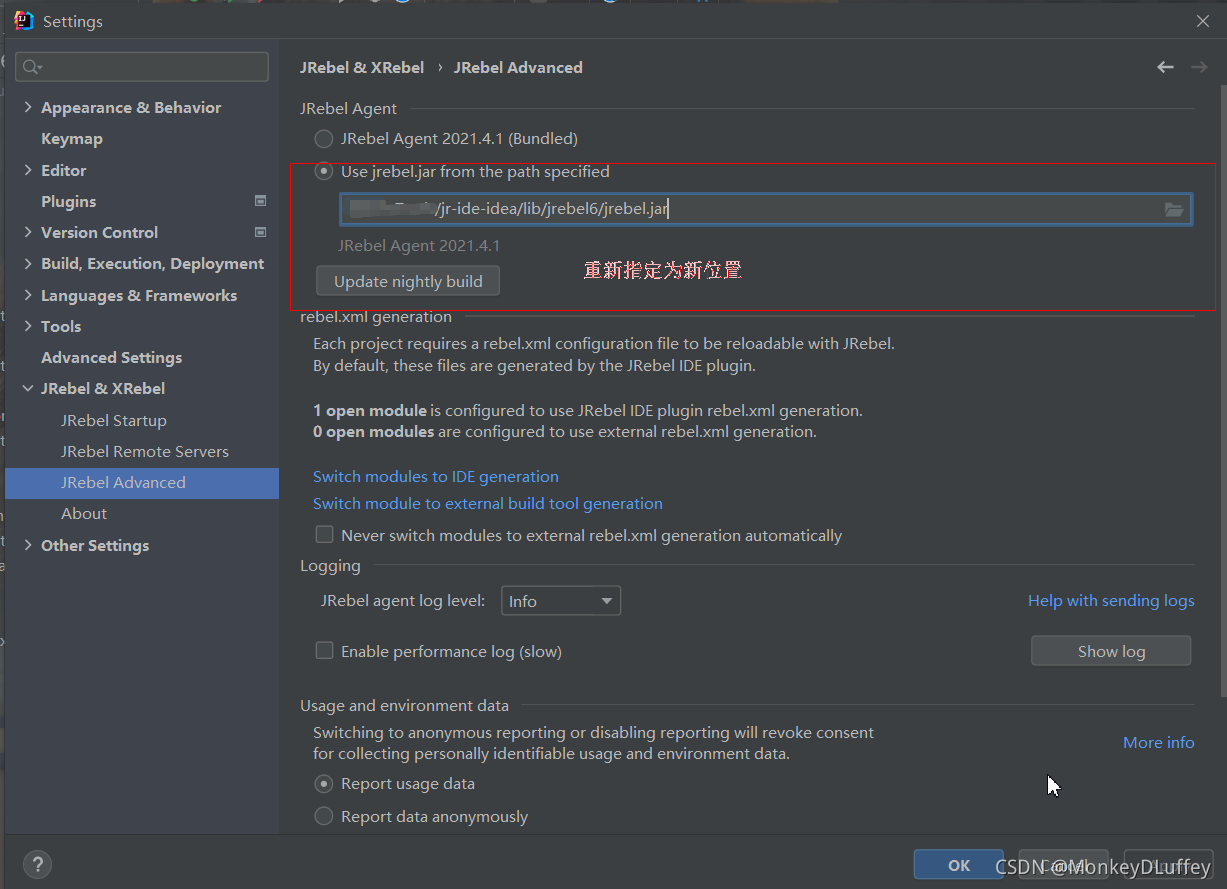
Task: Check Never switch modules to external generation
Action: pos(324,535)
